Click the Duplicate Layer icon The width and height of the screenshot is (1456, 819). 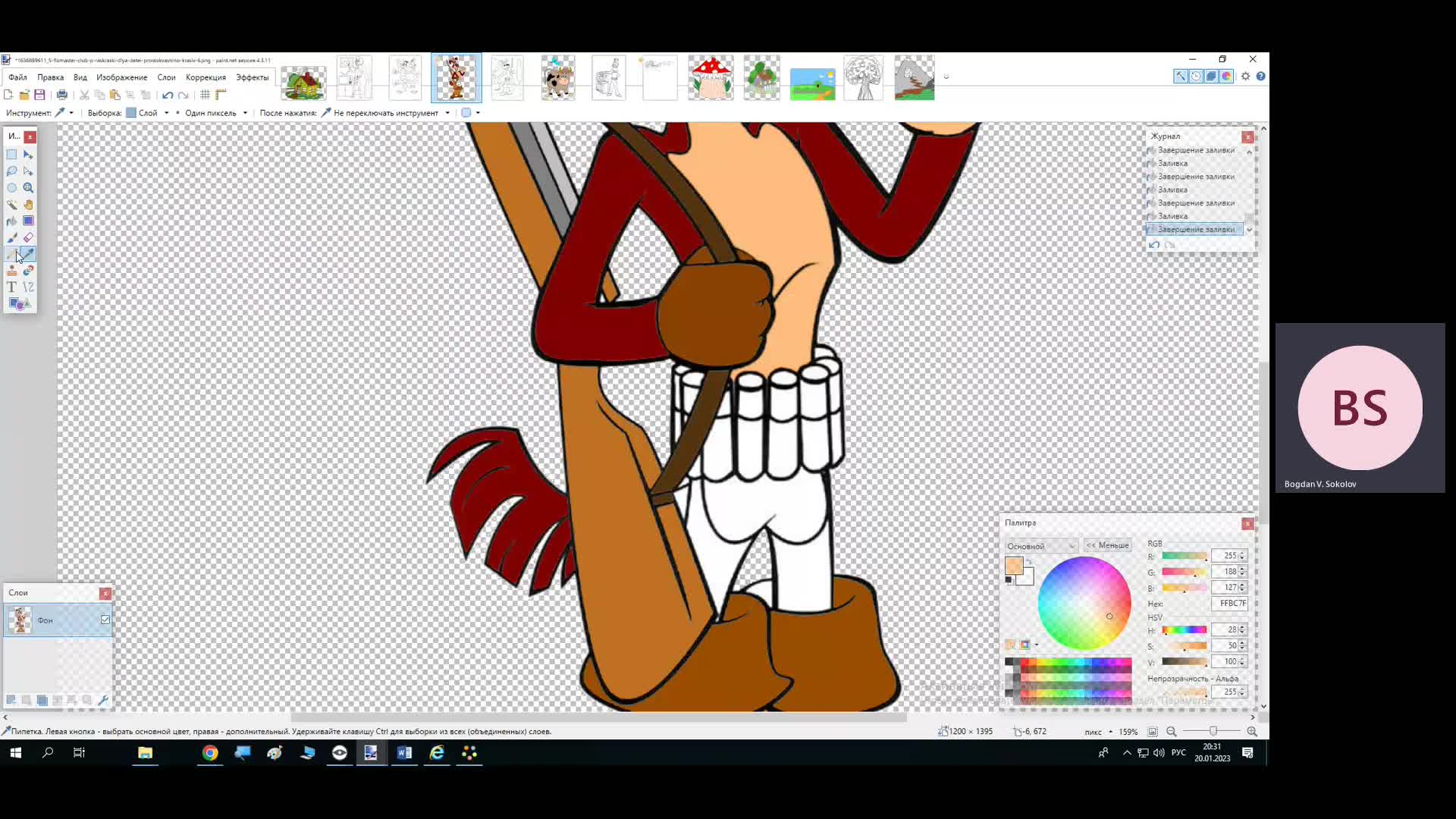pos(42,700)
